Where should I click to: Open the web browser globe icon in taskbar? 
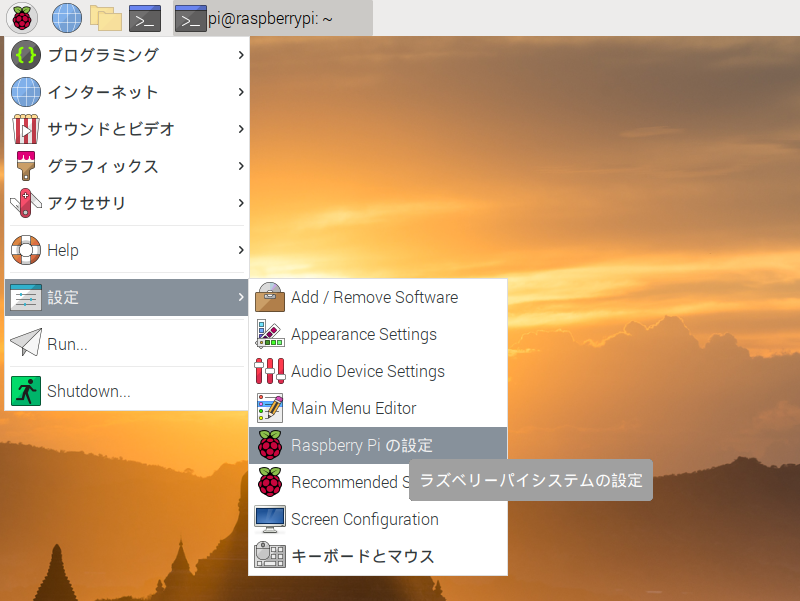67,18
